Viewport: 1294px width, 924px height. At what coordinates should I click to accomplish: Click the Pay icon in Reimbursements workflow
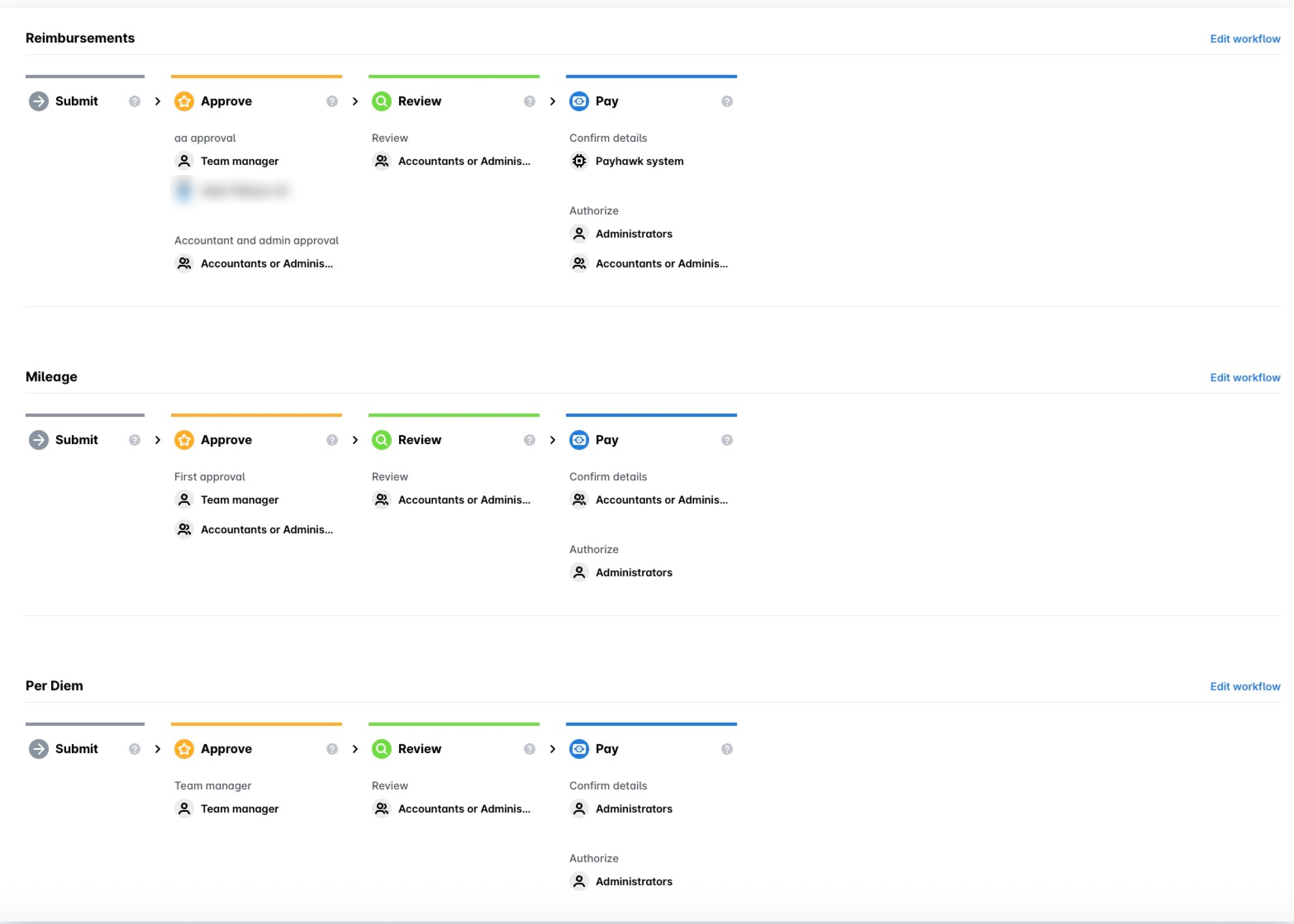pos(579,101)
